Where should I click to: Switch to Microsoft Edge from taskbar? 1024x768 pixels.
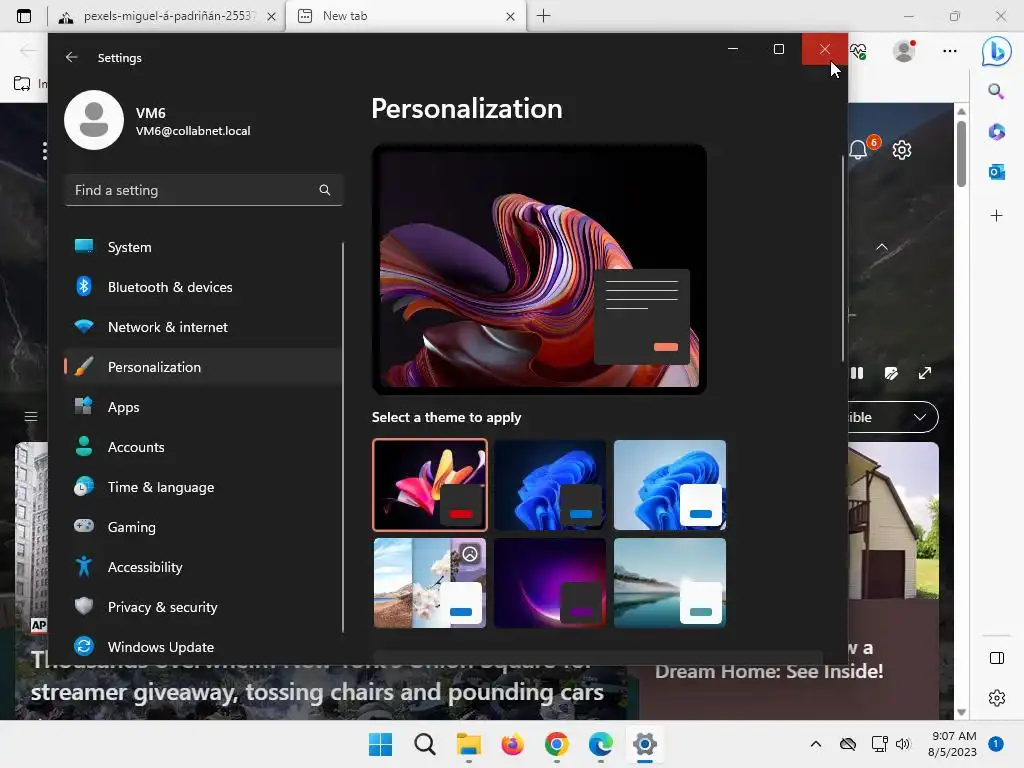pyautogui.click(x=600, y=744)
